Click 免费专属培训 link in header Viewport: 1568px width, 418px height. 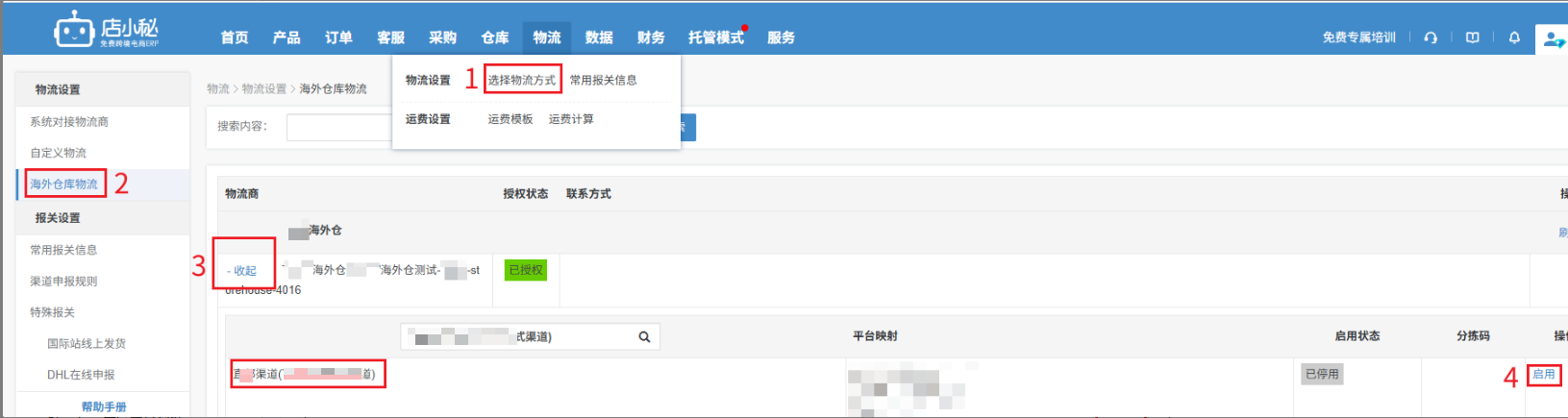1358,37
